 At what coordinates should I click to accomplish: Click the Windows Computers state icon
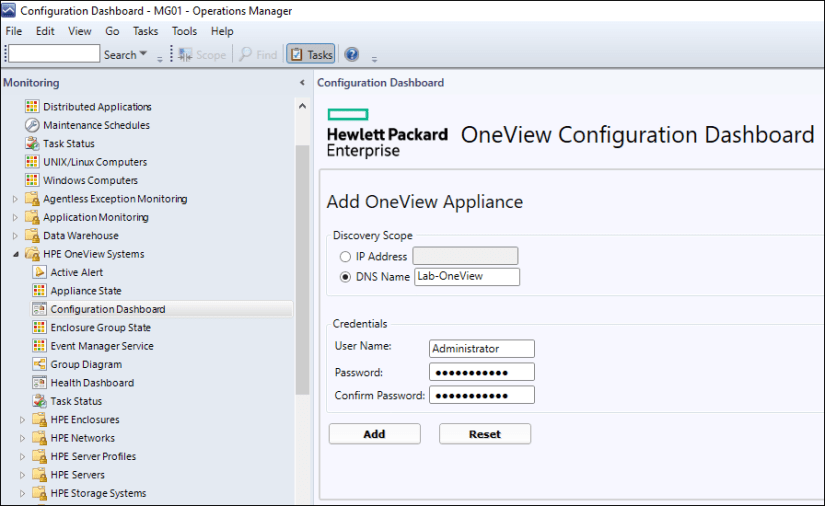(x=32, y=180)
